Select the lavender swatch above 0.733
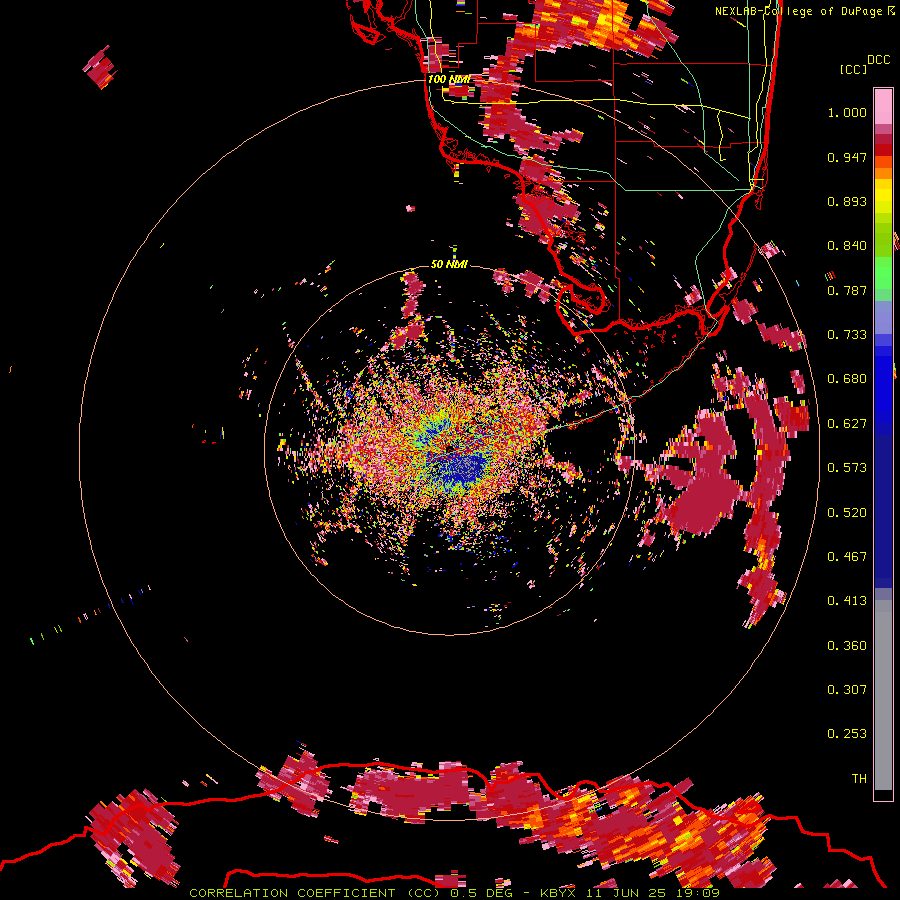The image size is (900, 900). click(x=883, y=317)
